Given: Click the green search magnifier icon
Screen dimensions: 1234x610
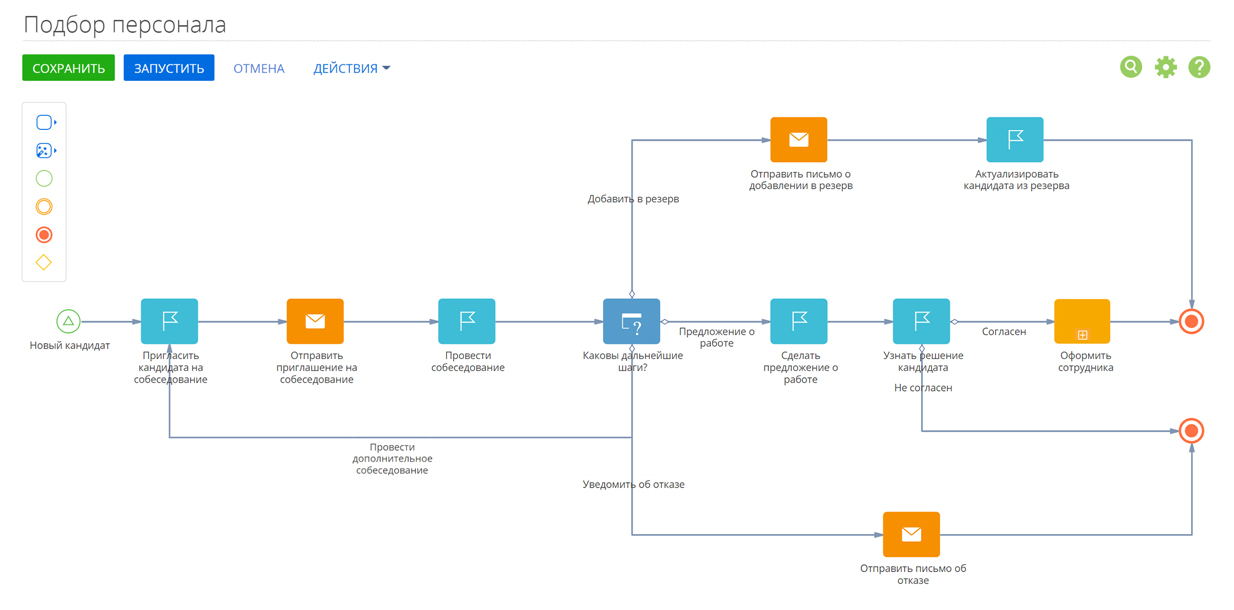Looking at the screenshot, I should (1131, 67).
